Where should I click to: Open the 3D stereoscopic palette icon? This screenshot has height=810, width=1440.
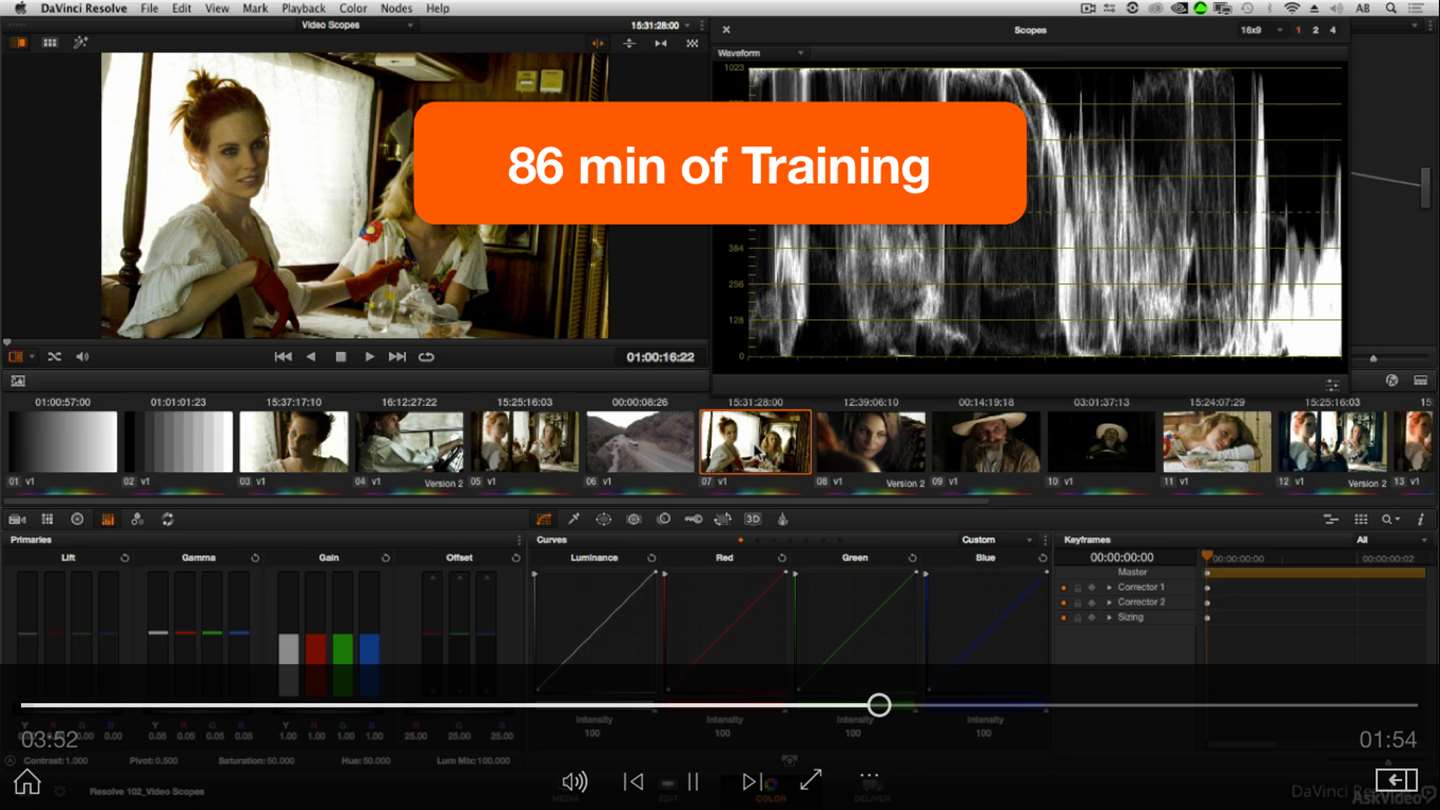point(753,519)
